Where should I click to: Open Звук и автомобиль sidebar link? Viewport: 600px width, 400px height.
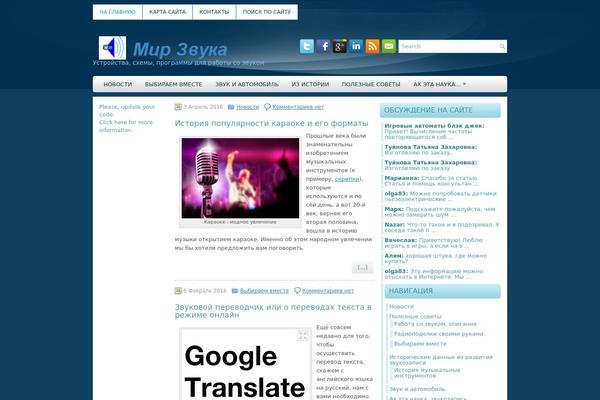(417, 389)
